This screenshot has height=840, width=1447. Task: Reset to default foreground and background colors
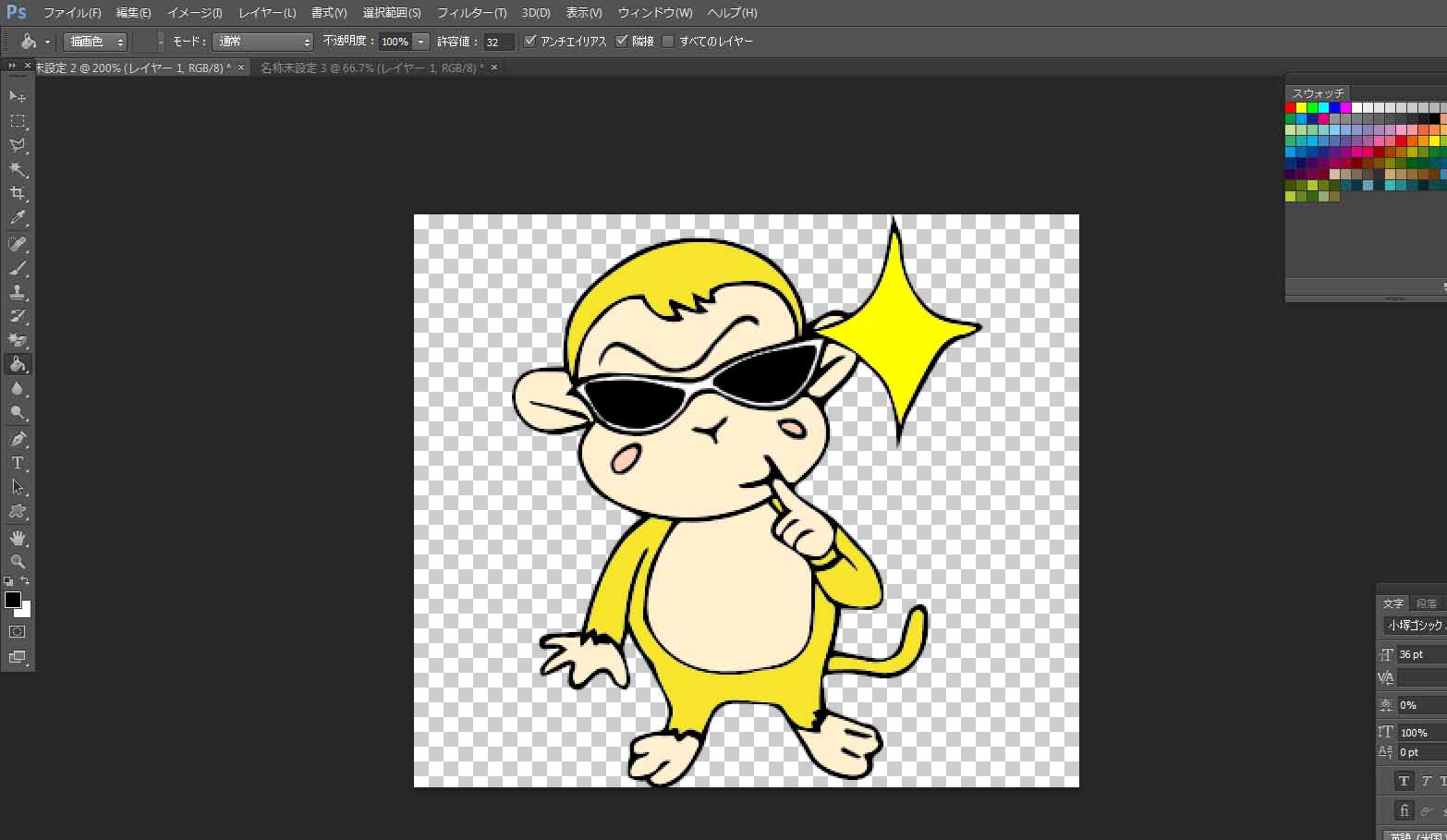8,581
